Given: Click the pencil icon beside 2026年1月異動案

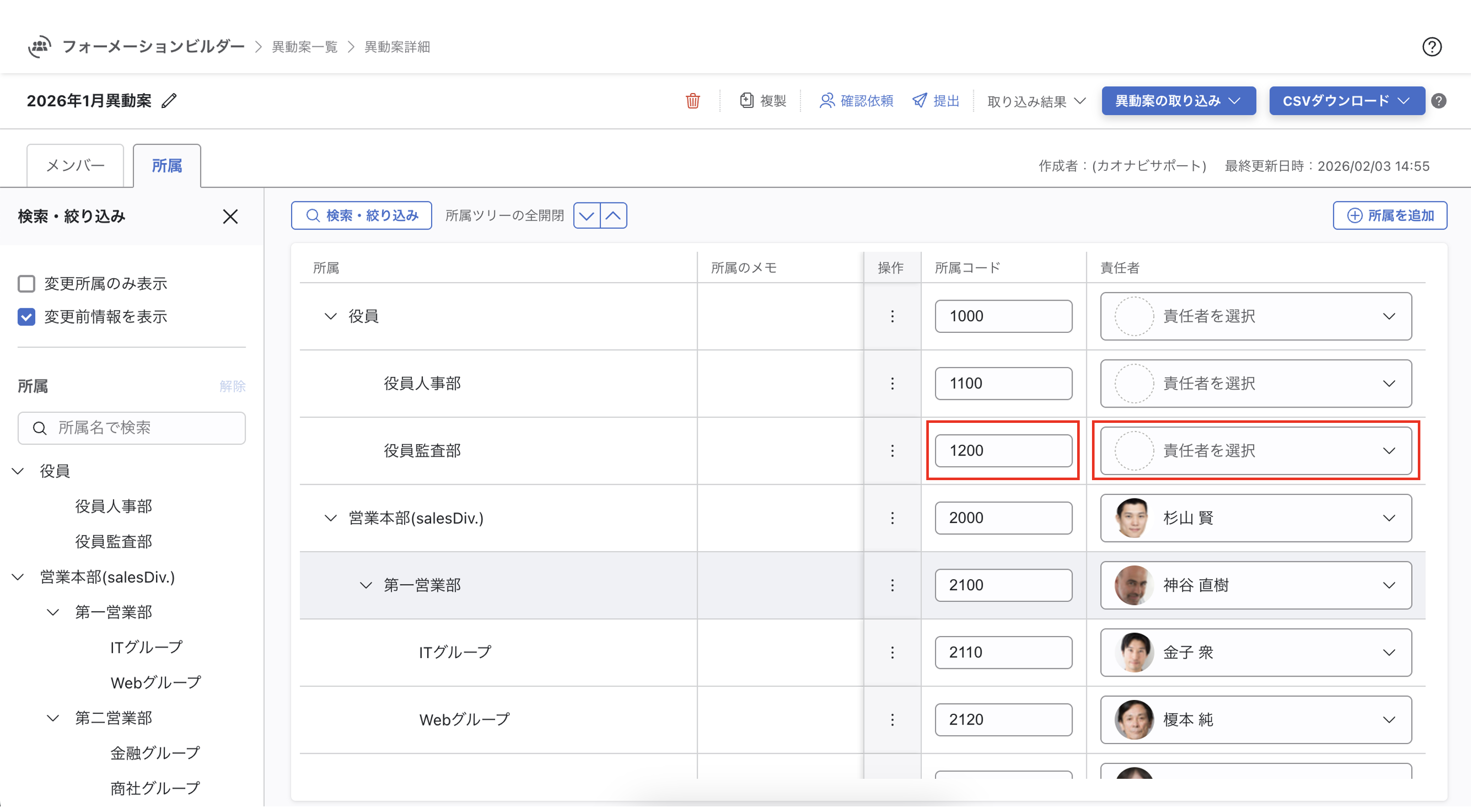Looking at the screenshot, I should coord(169,101).
